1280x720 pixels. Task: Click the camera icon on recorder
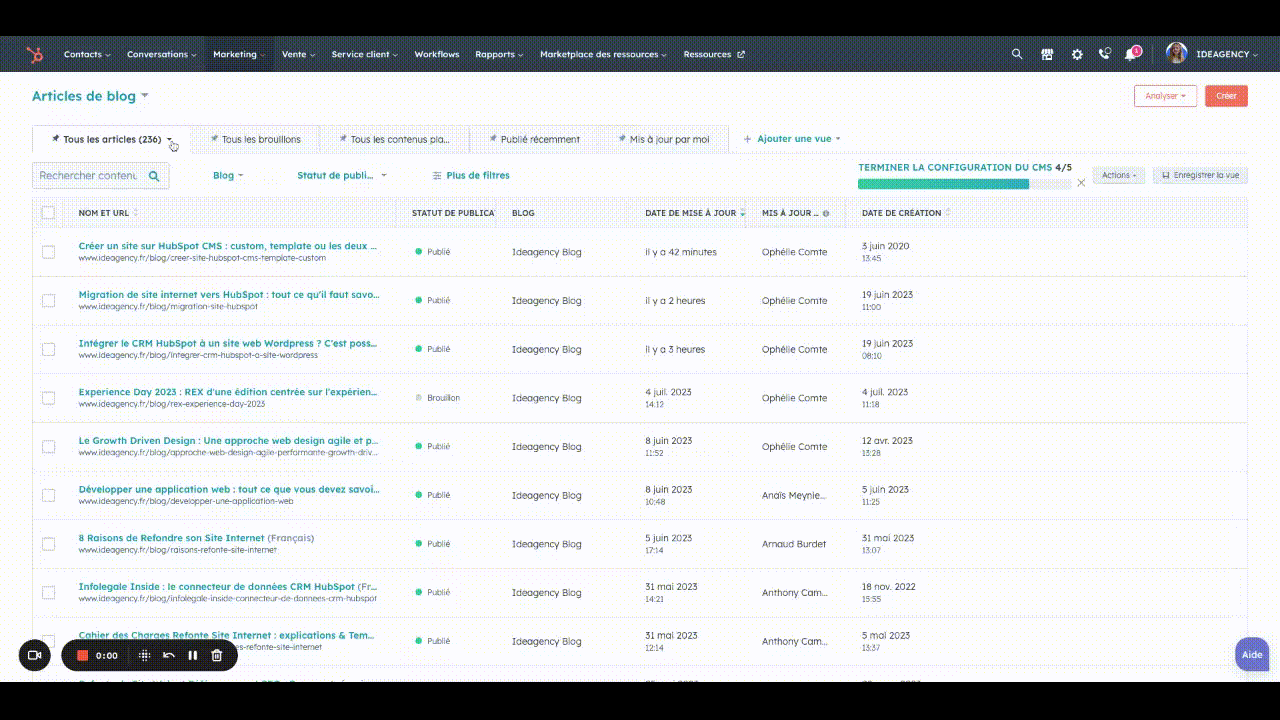(x=34, y=655)
